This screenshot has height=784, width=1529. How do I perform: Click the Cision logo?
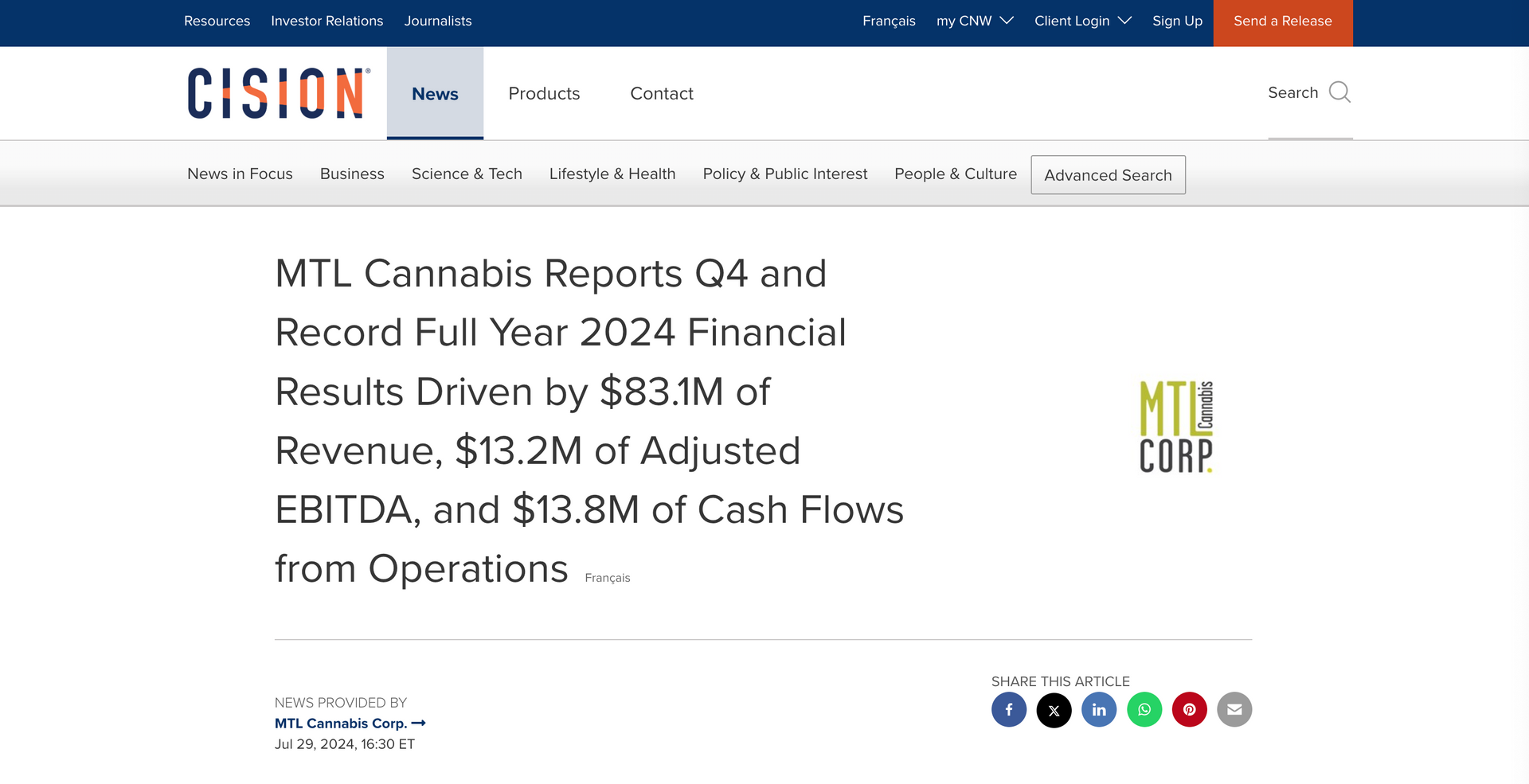278,93
